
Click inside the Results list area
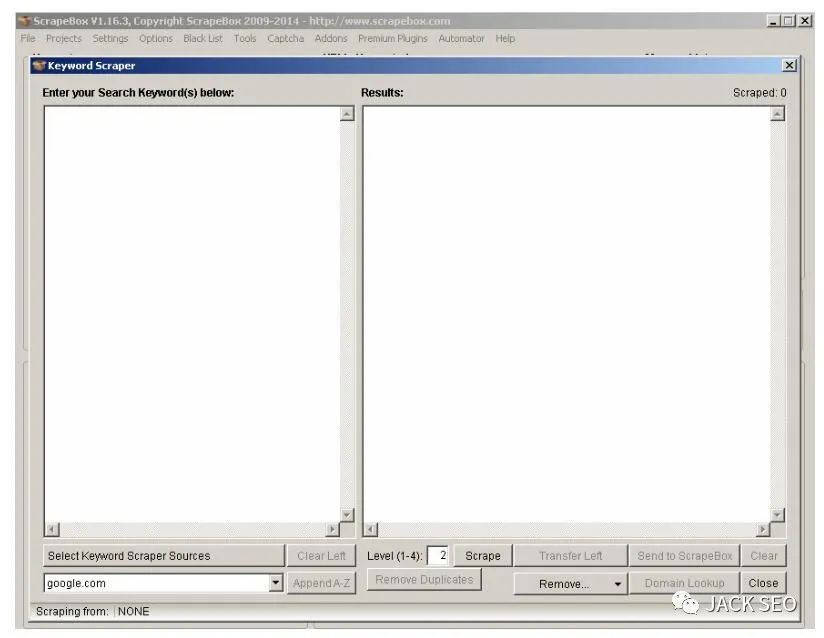(566, 314)
